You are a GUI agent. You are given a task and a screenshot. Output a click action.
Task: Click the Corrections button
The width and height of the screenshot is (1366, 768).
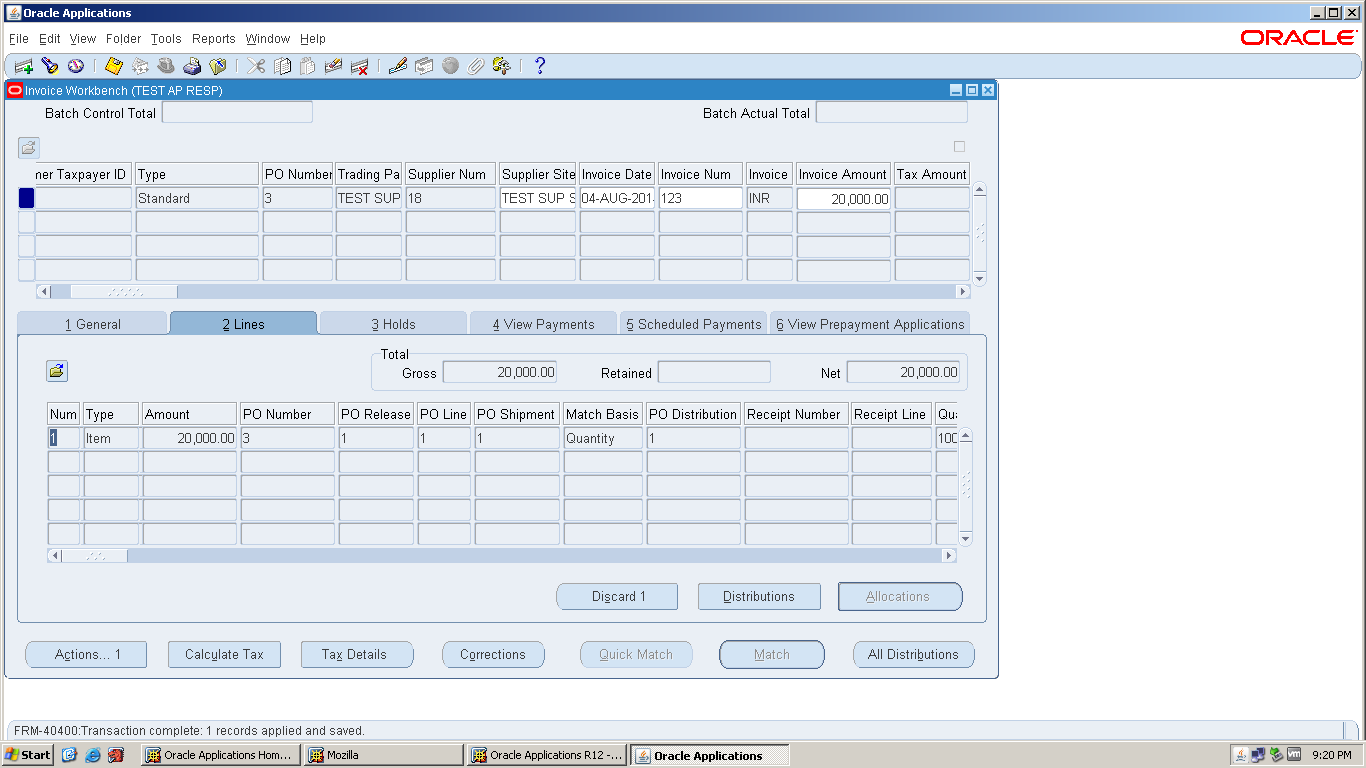tap(493, 655)
